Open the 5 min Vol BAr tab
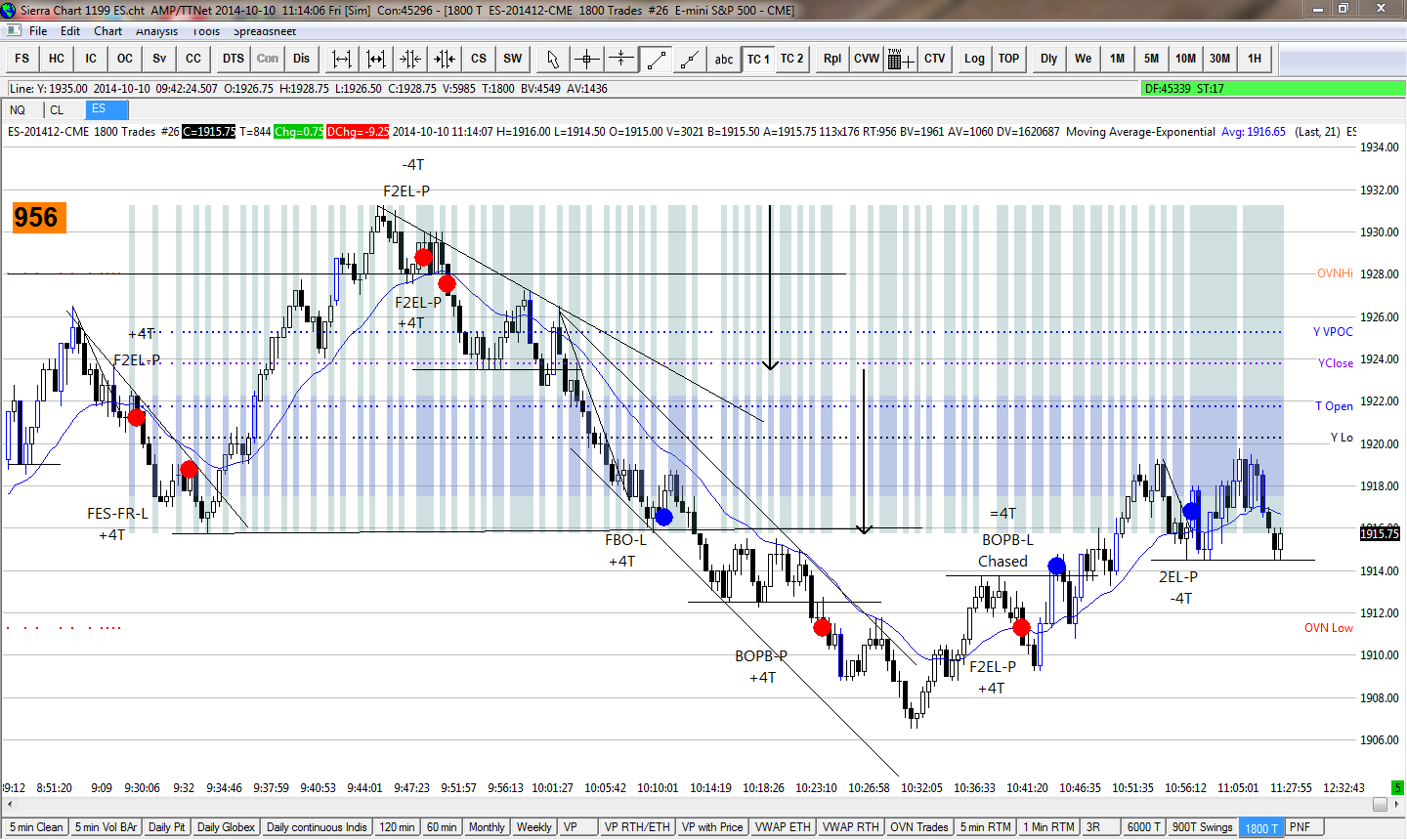Screen dimensions: 1407x840 click(107, 827)
